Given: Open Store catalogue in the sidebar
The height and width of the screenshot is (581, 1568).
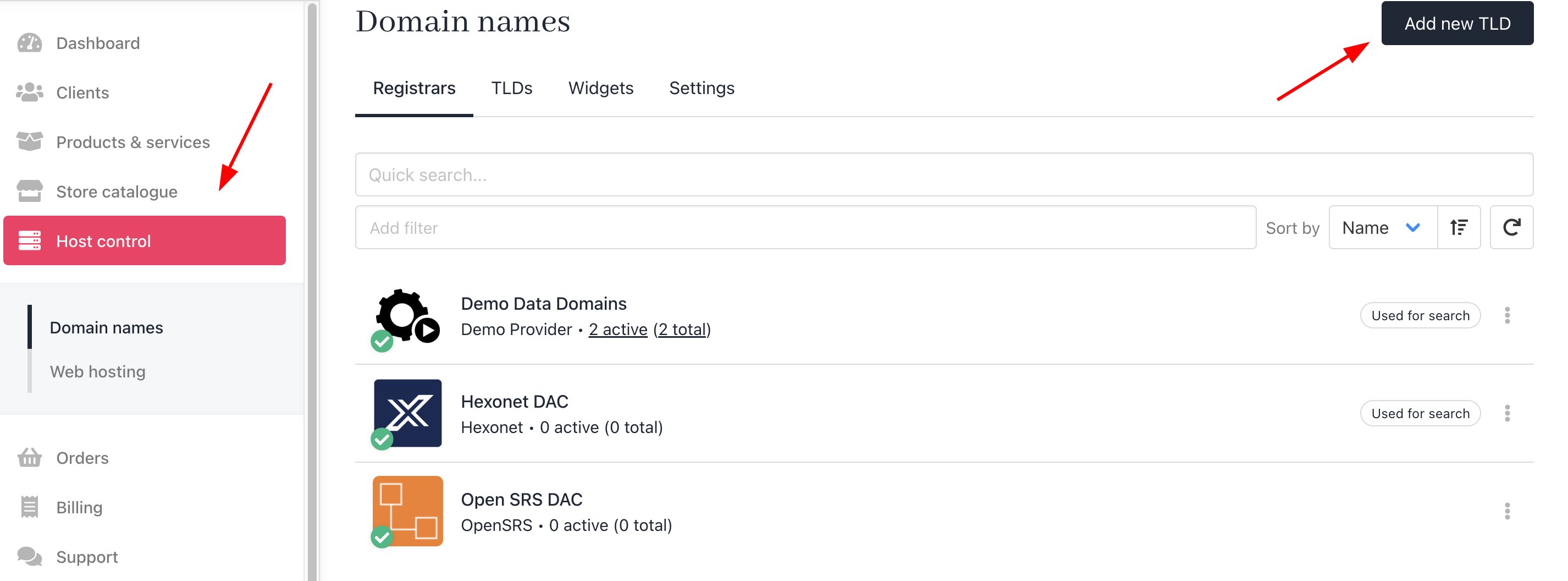Looking at the screenshot, I should [116, 191].
